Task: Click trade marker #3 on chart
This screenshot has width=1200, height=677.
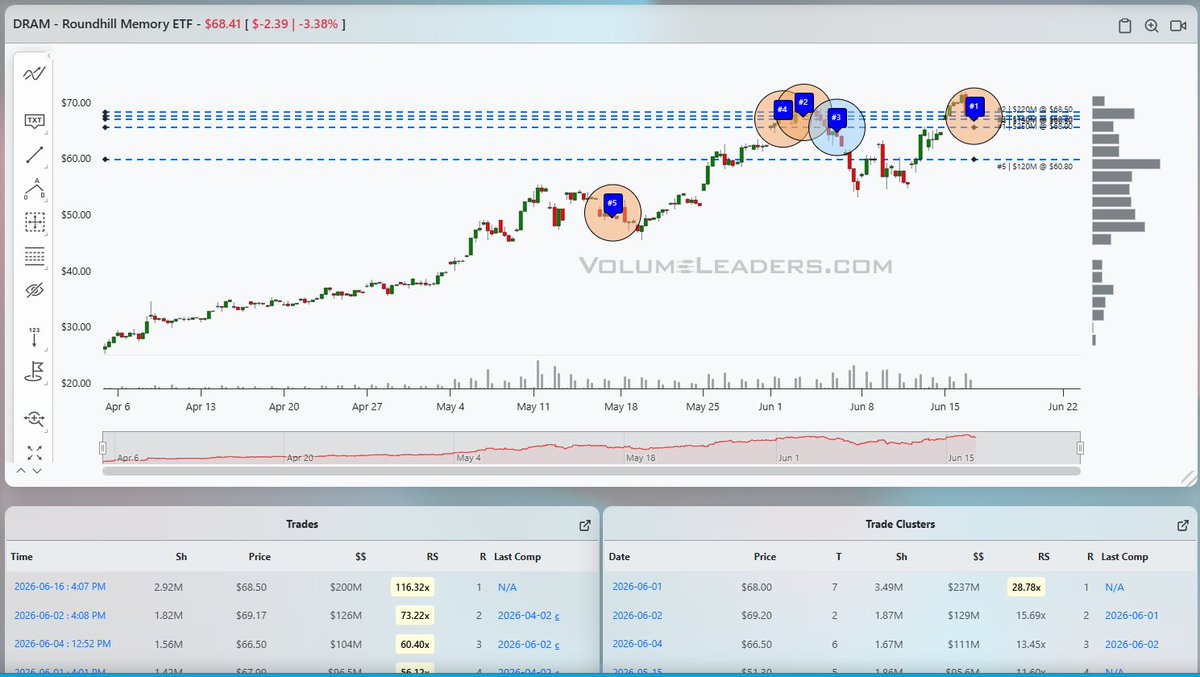Action: pyautogui.click(x=837, y=120)
